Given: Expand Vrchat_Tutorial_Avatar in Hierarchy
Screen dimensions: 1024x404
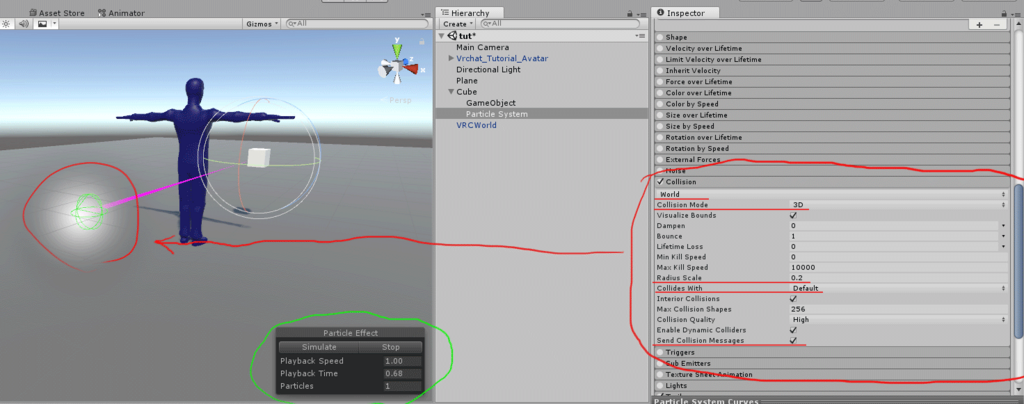Looking at the screenshot, I should coord(451,58).
